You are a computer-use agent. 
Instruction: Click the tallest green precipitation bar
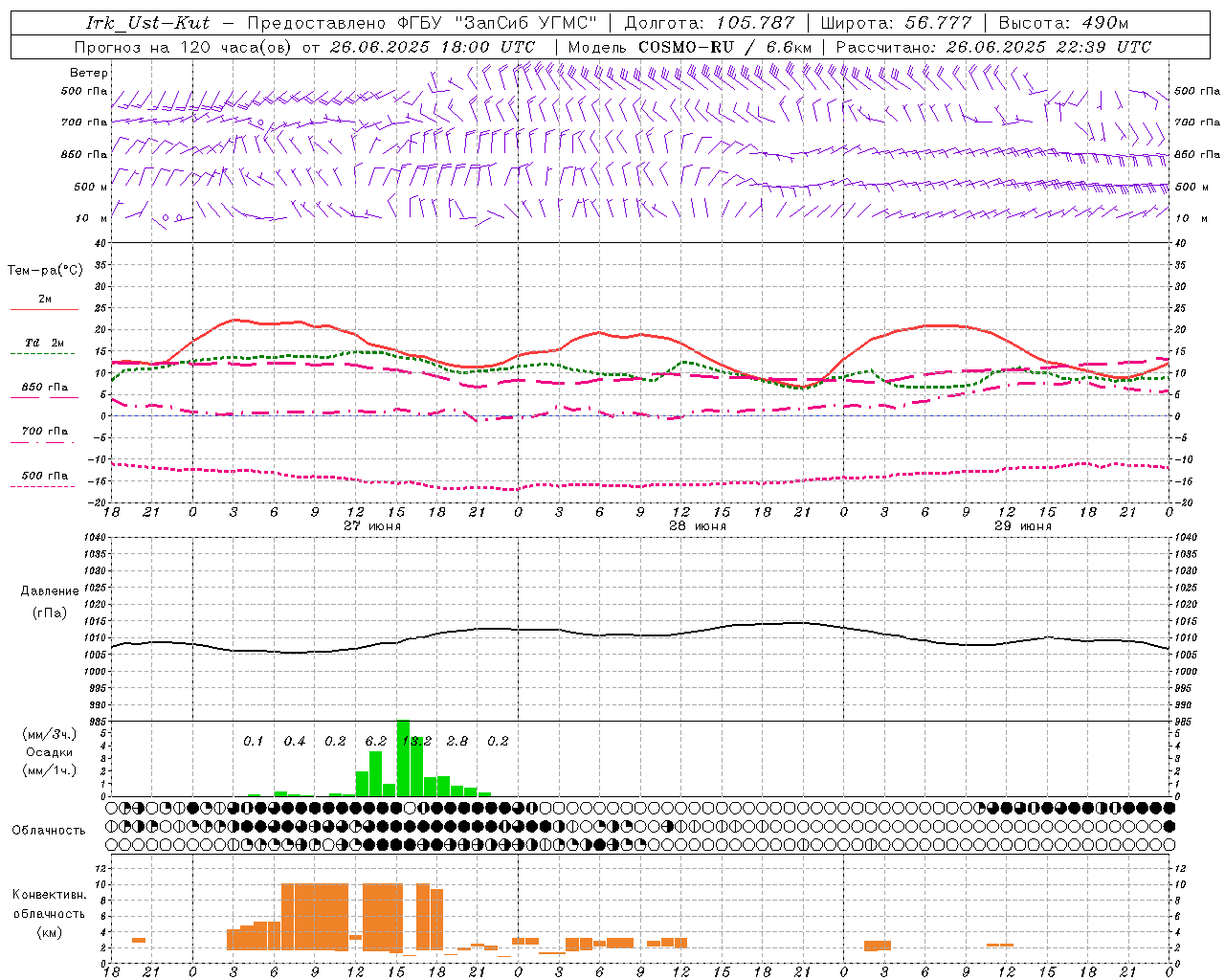pos(403,758)
